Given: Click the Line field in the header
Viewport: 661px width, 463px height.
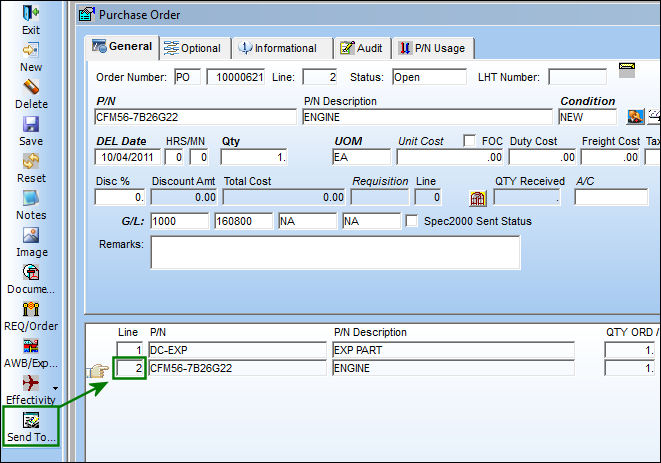Looking at the screenshot, I should [320, 77].
